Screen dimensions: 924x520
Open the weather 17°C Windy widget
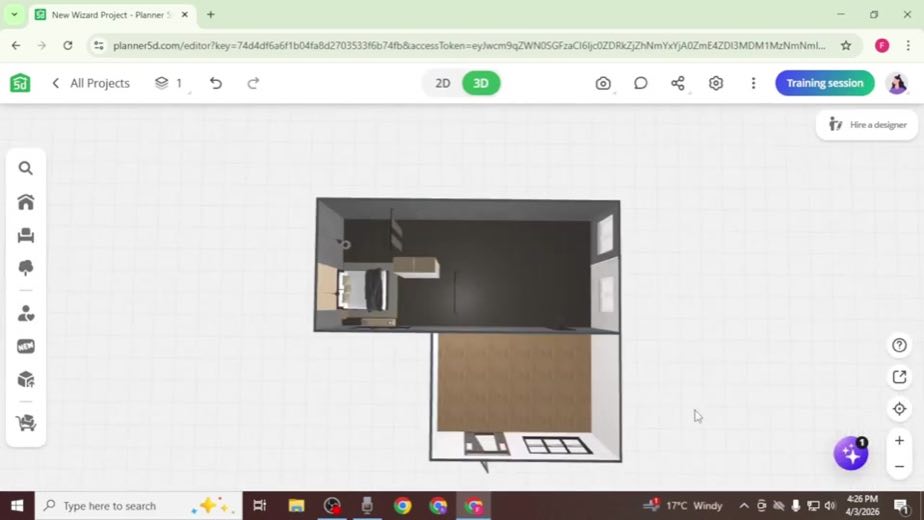tap(684, 506)
